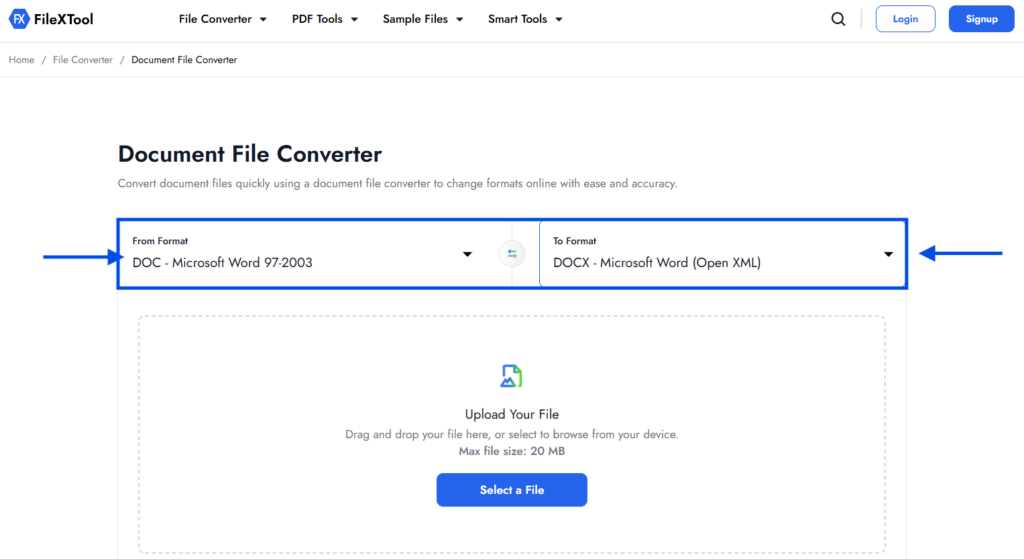Open the PDF Tools menu
The height and width of the screenshot is (559, 1024).
325,19
